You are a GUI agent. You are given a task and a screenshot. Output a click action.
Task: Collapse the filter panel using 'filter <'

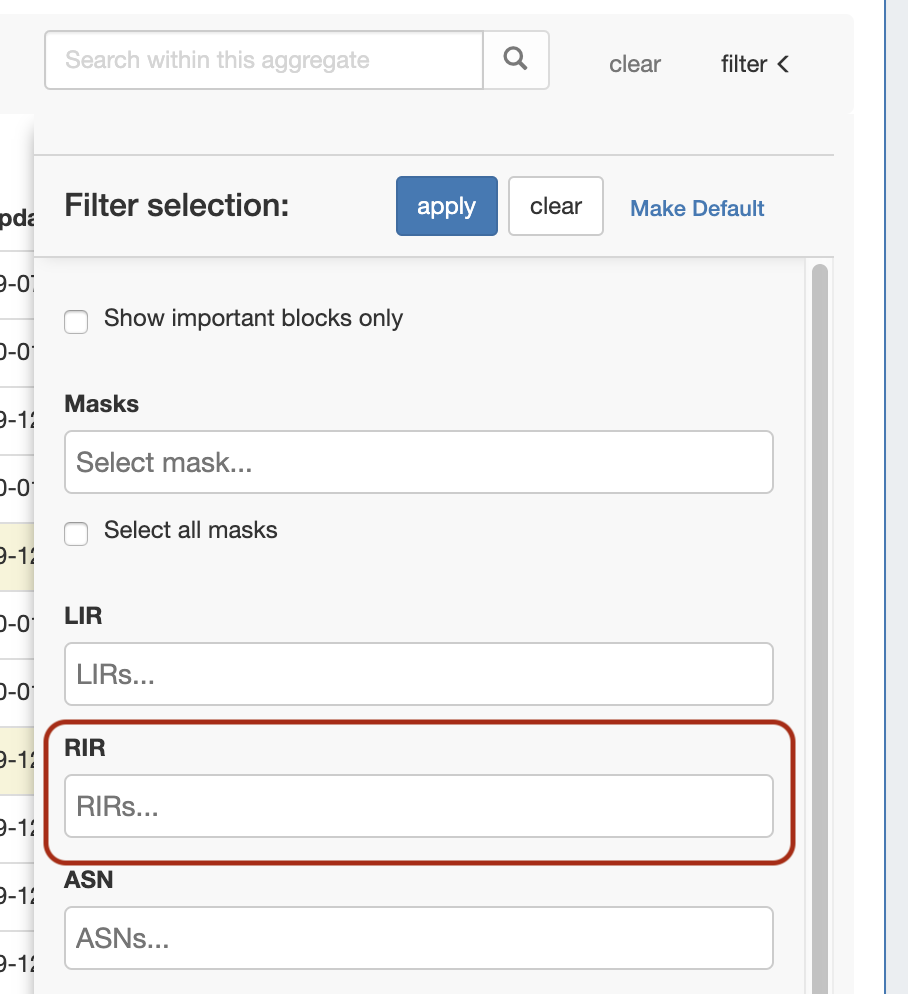coord(755,64)
